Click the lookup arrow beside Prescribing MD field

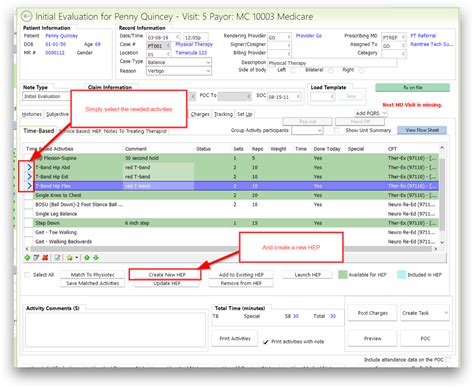(404, 37)
